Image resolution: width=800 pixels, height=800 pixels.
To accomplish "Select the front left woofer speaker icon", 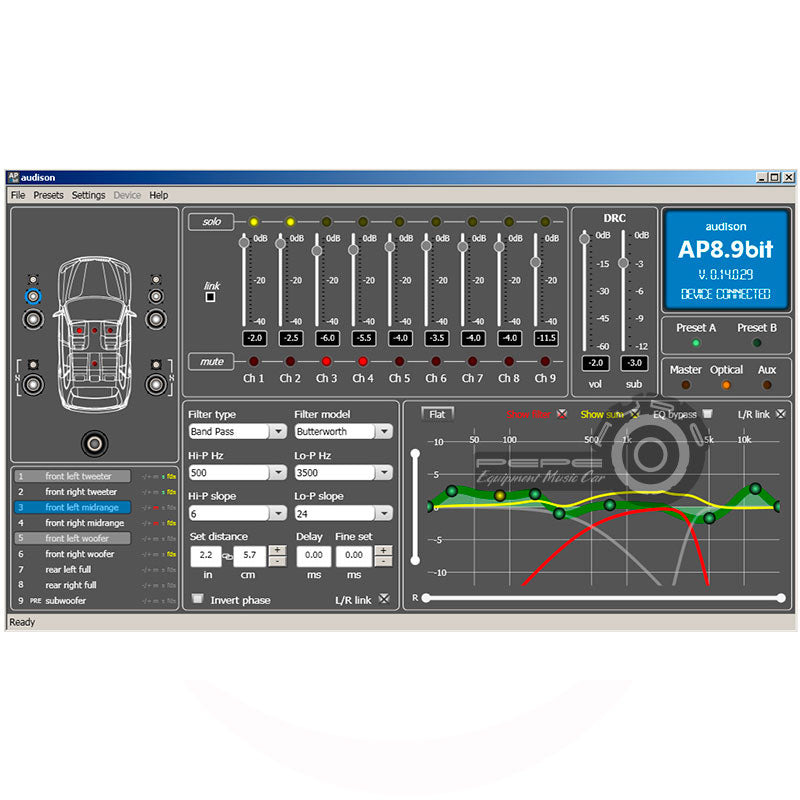I will 33,319.
